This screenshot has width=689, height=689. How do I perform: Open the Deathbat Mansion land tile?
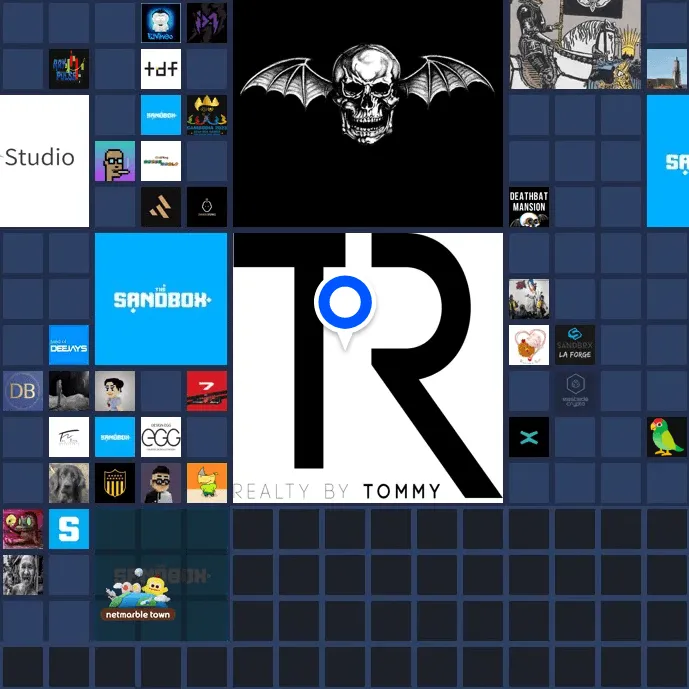(529, 207)
